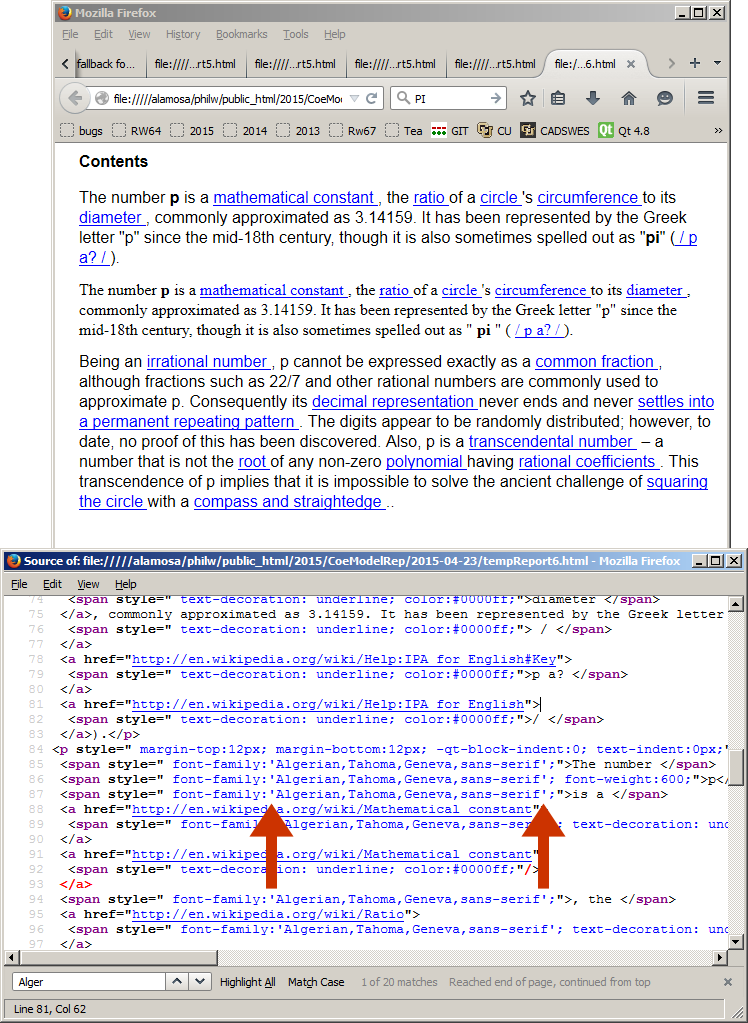The image size is (748, 1023).
Task: Follow the 'rational coefficients' link
Action: pos(589,462)
